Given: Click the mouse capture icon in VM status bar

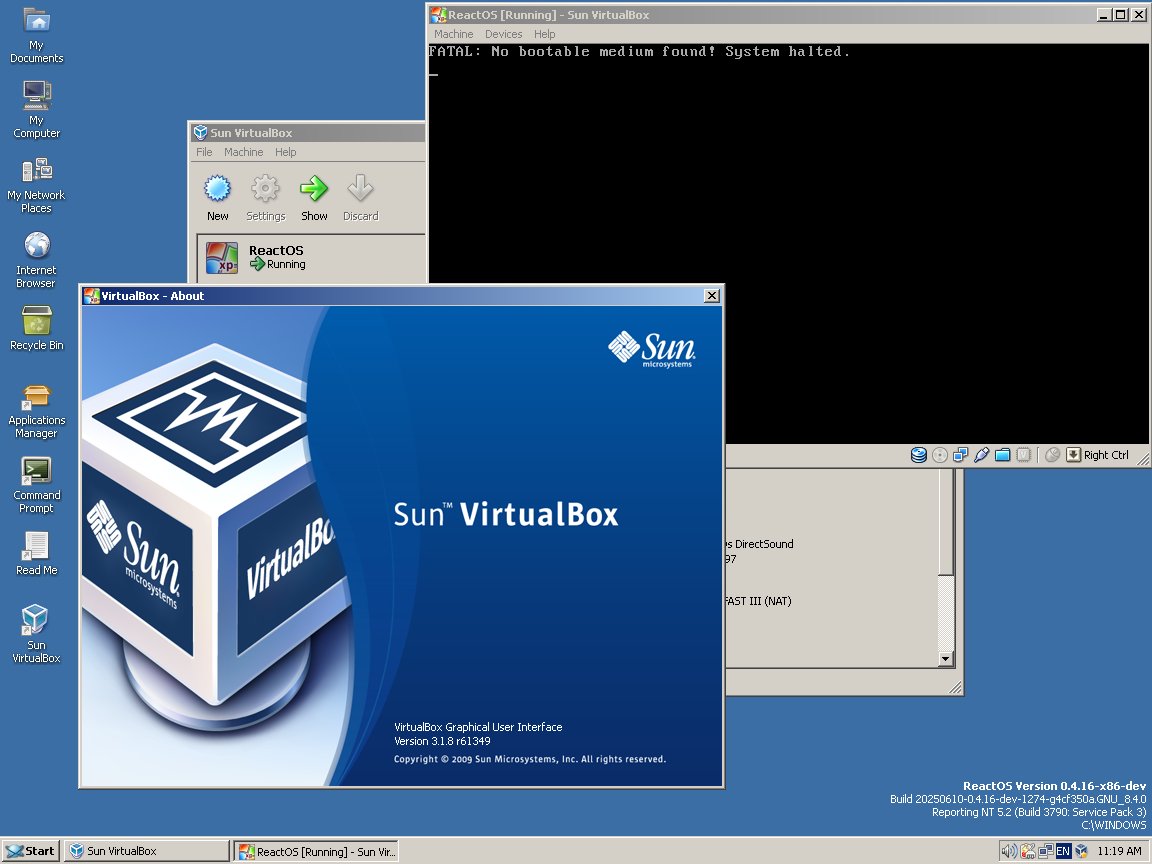Looking at the screenshot, I should pyautogui.click(x=1052, y=455).
